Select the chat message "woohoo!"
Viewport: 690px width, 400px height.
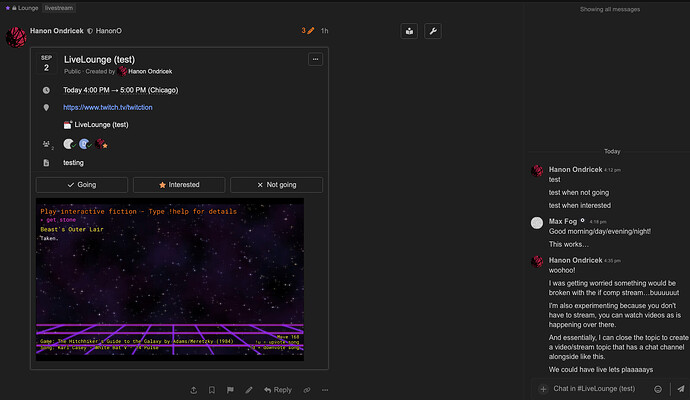coord(562,270)
